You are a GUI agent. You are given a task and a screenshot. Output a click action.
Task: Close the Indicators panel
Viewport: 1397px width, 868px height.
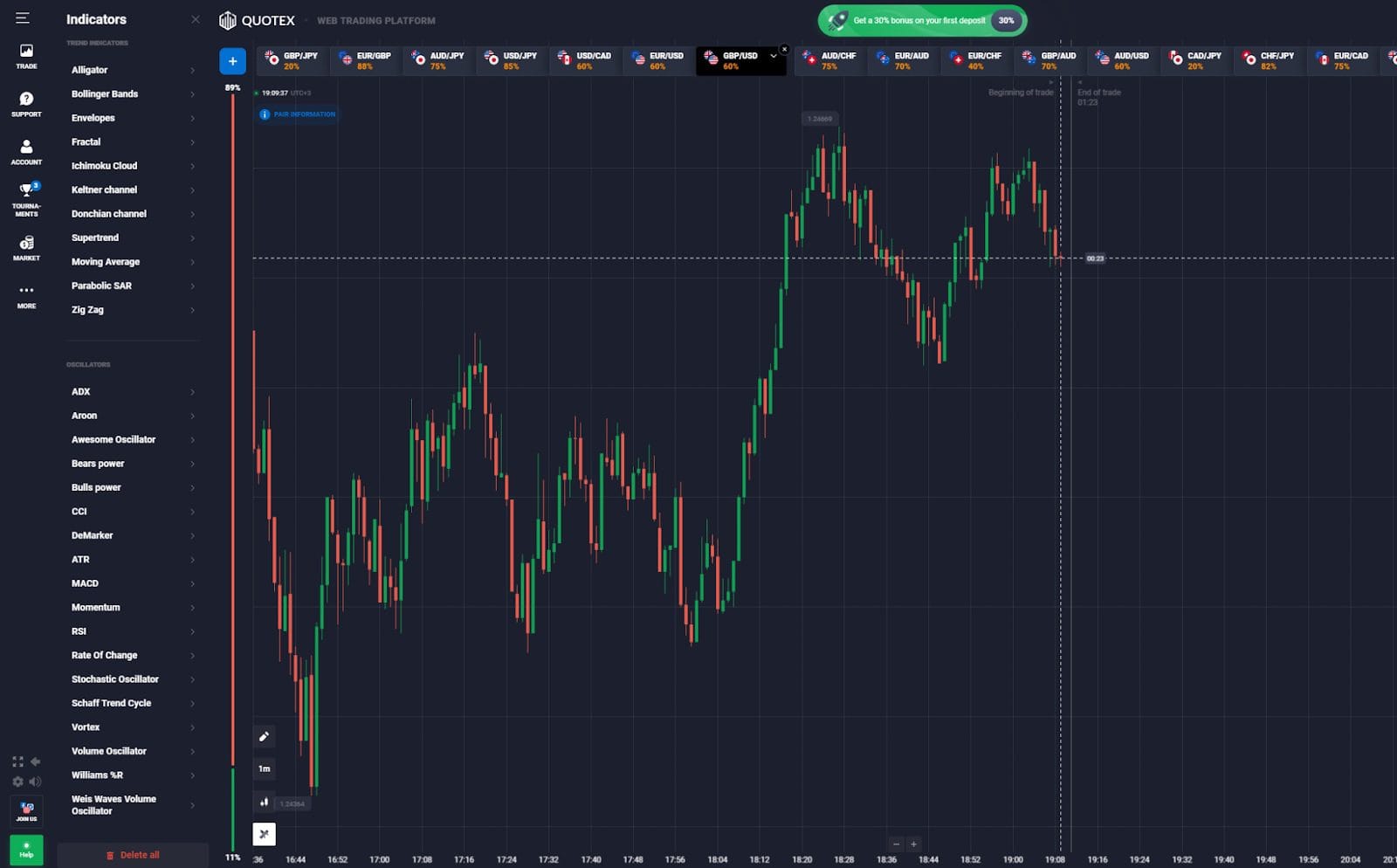coord(196,19)
